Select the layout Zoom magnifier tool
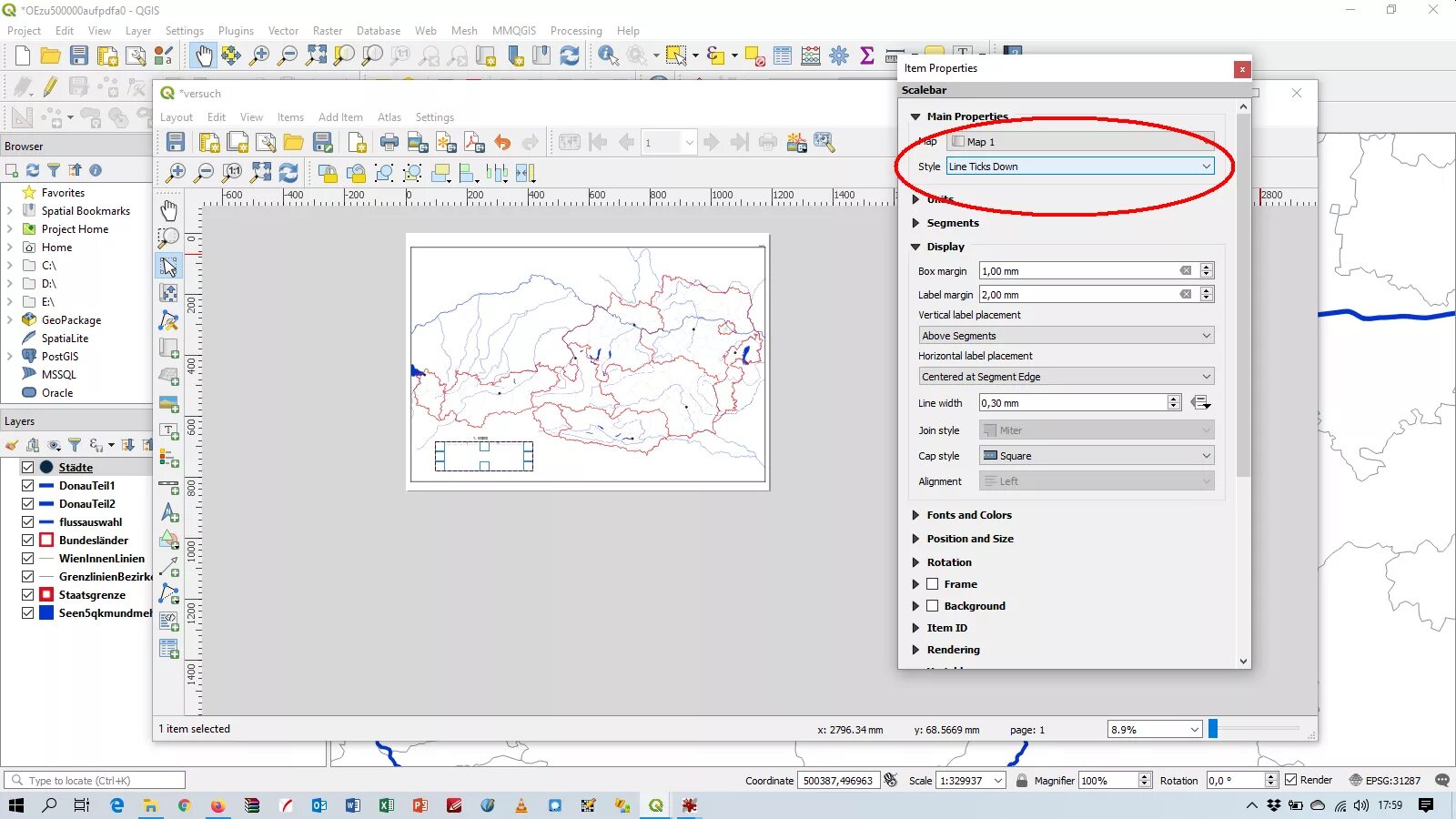This screenshot has height=819, width=1456. [x=169, y=238]
